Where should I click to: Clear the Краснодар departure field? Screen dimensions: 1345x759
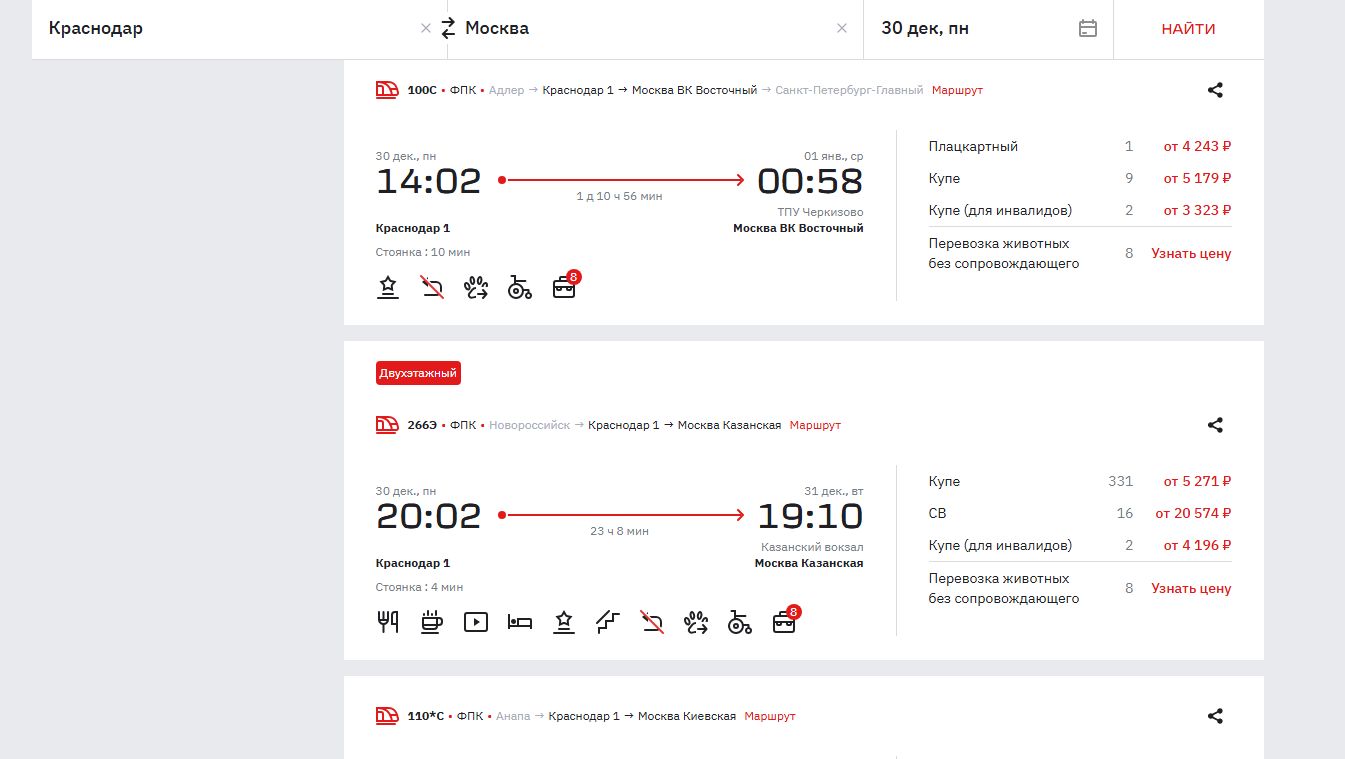click(x=426, y=28)
